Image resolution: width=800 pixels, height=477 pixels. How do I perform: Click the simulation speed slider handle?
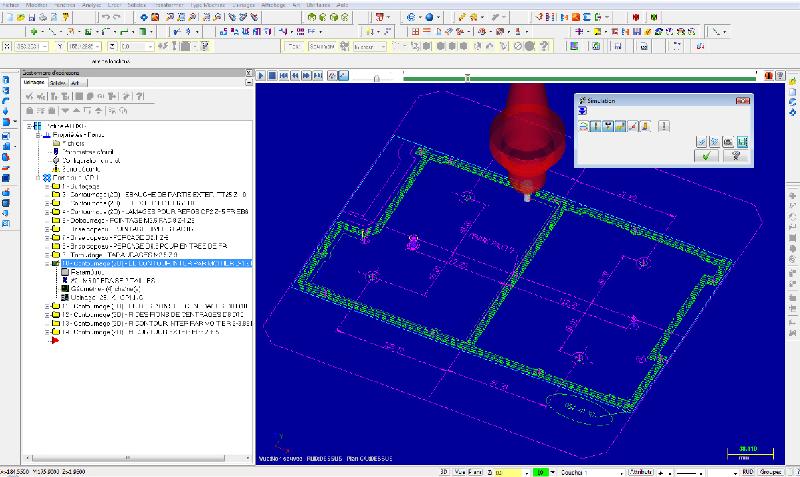[377, 78]
